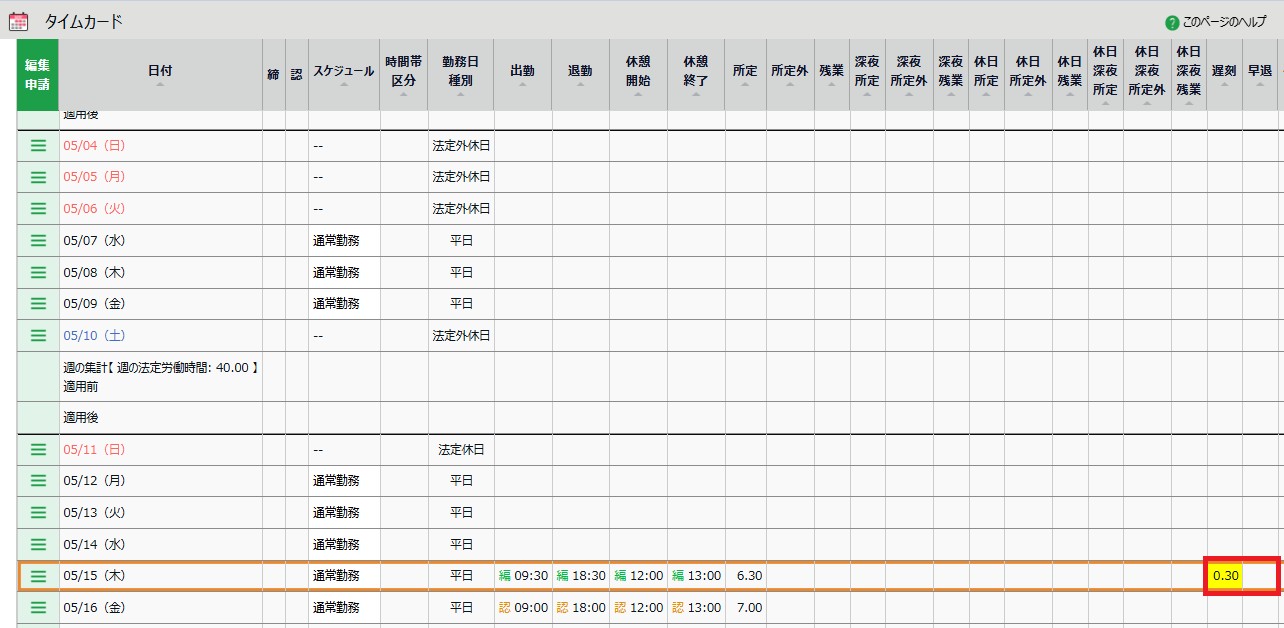The width and height of the screenshot is (1284, 628).
Task: Open edit menu for 05/15 (木) row
Action: (38, 576)
